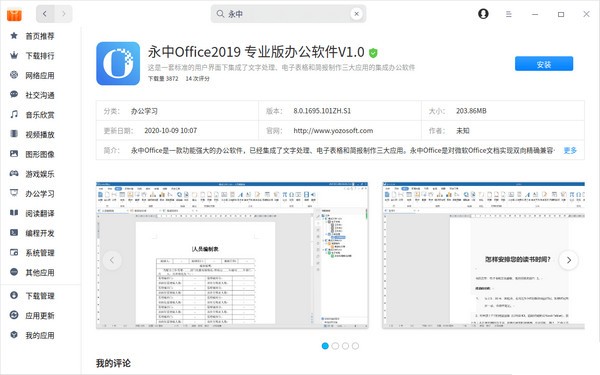Image resolution: width=600 pixels, height=375 pixels.
Task: Go forward with the right arrow button
Action: [63, 14]
